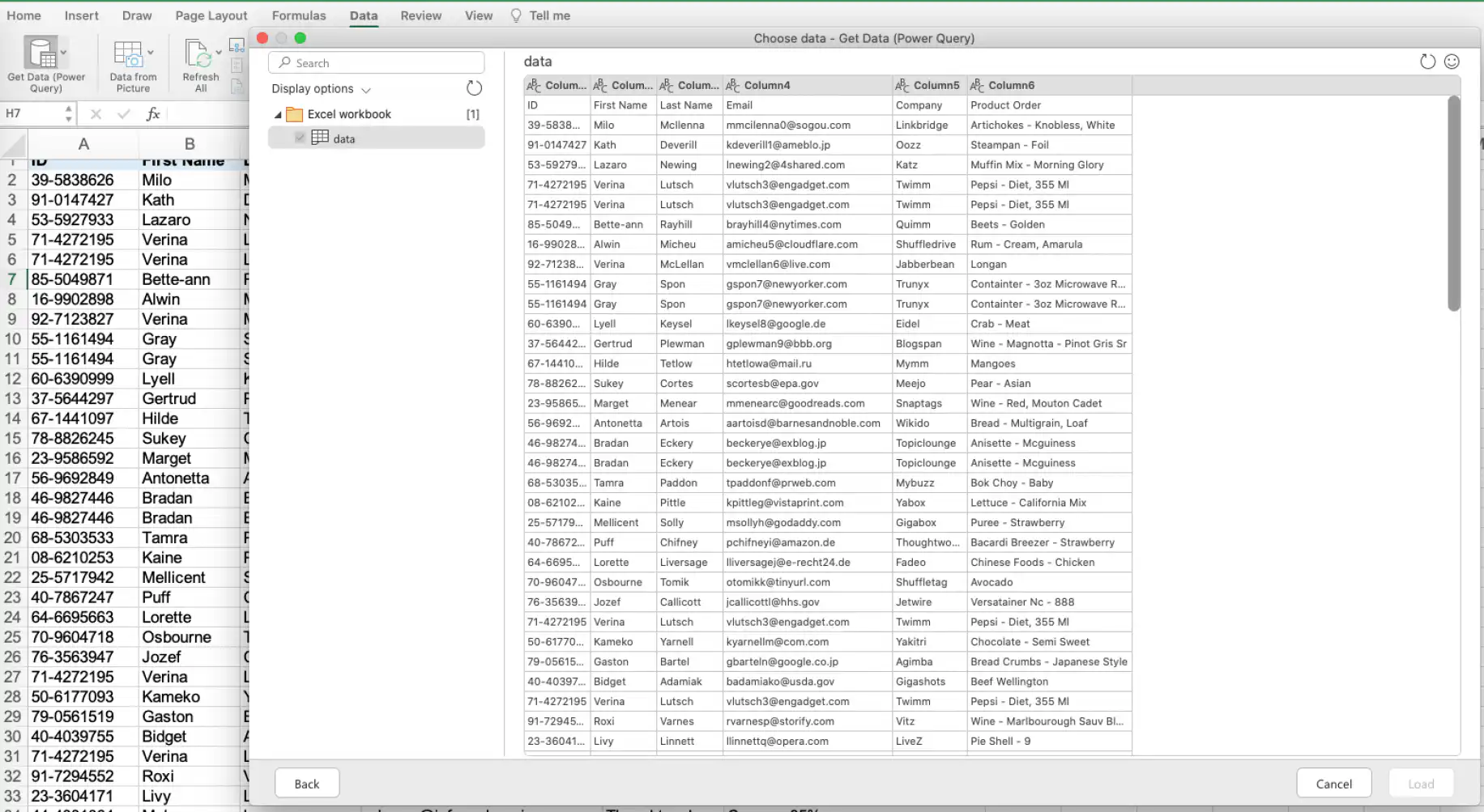Click cell Bette-ann in spreadsheet
This screenshot has height=812, width=1484.
[x=190, y=279]
